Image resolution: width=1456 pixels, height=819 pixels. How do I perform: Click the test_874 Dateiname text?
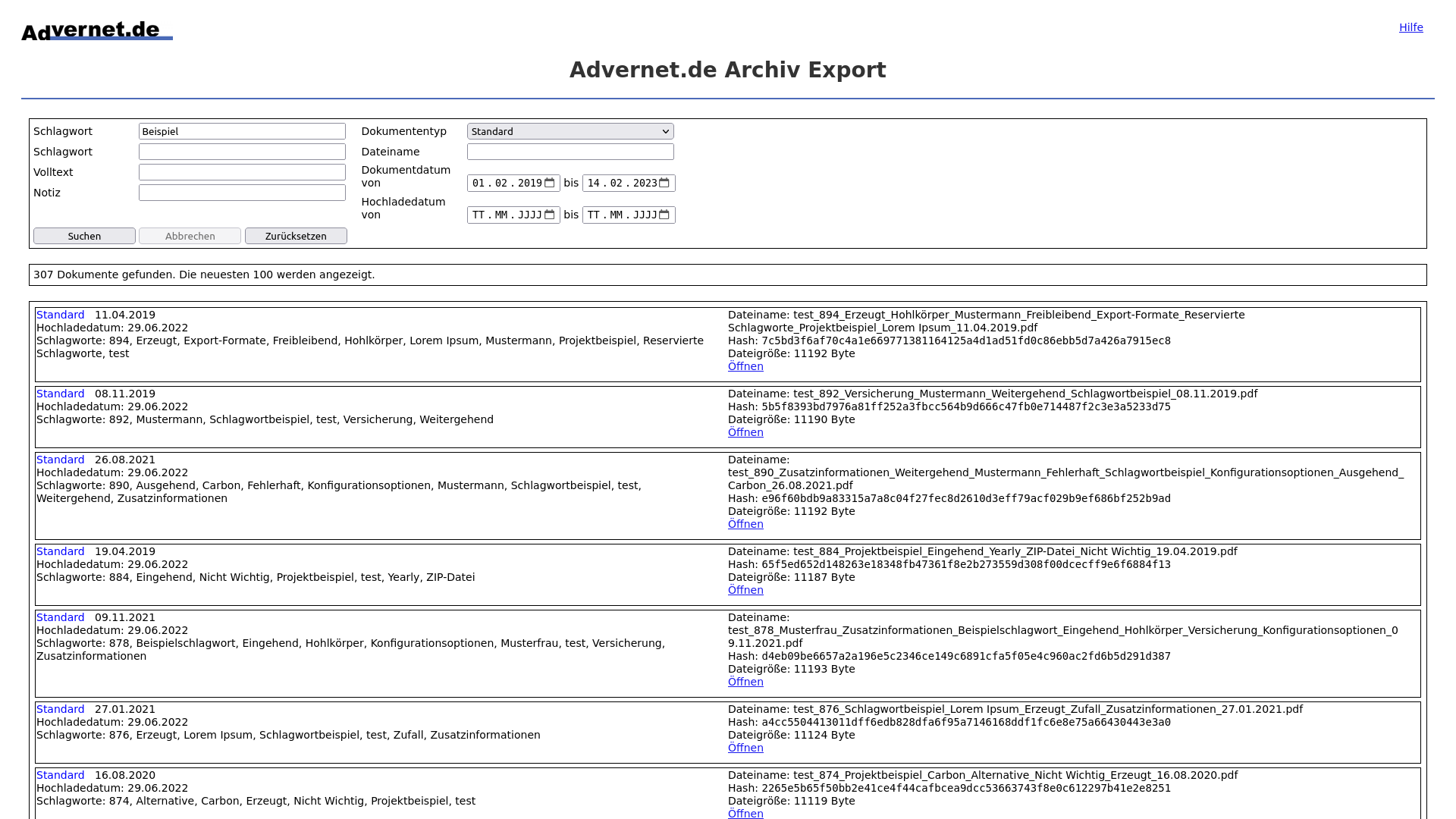[x=983, y=775]
